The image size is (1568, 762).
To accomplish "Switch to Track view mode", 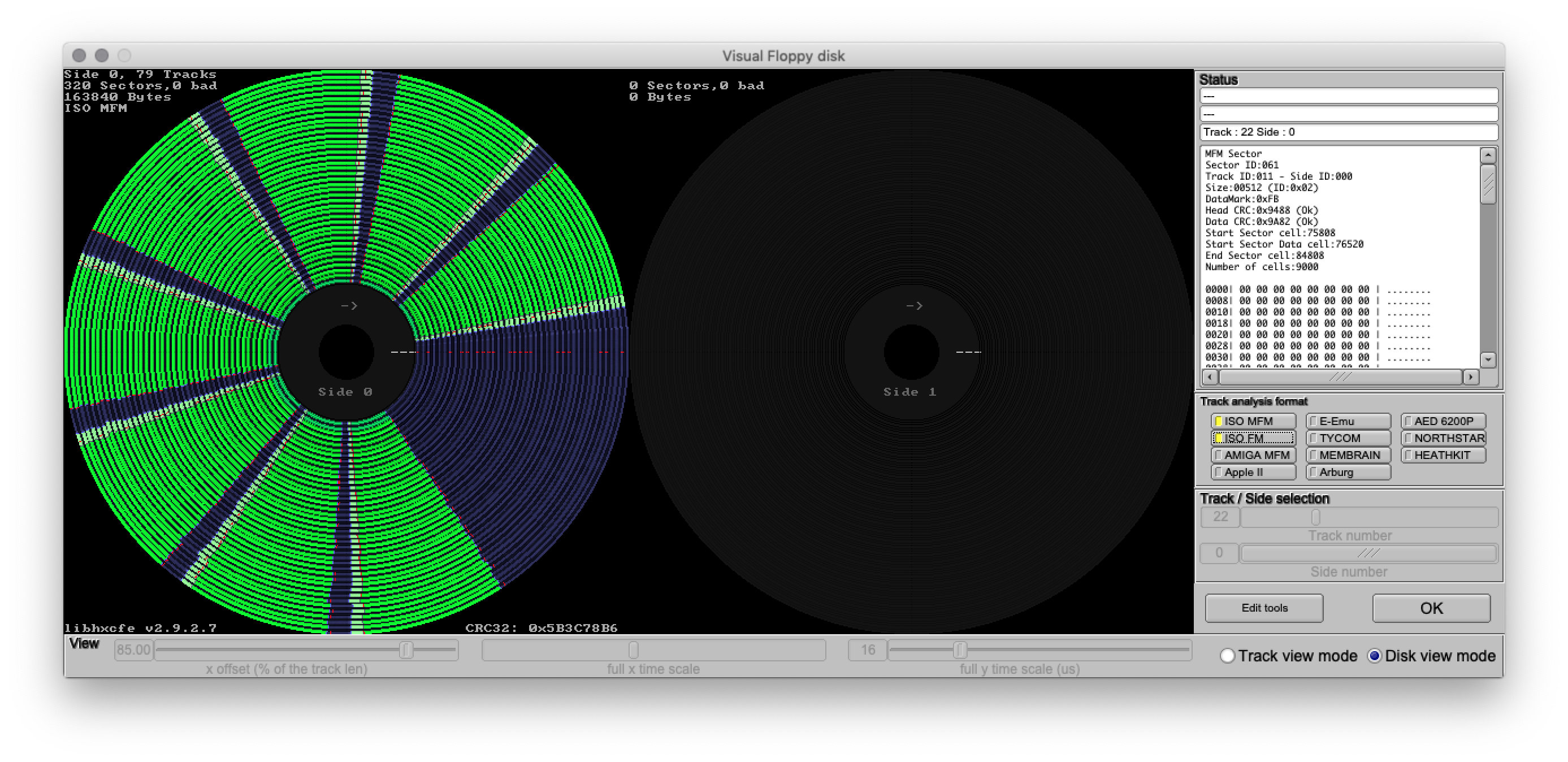I will click(x=1227, y=656).
